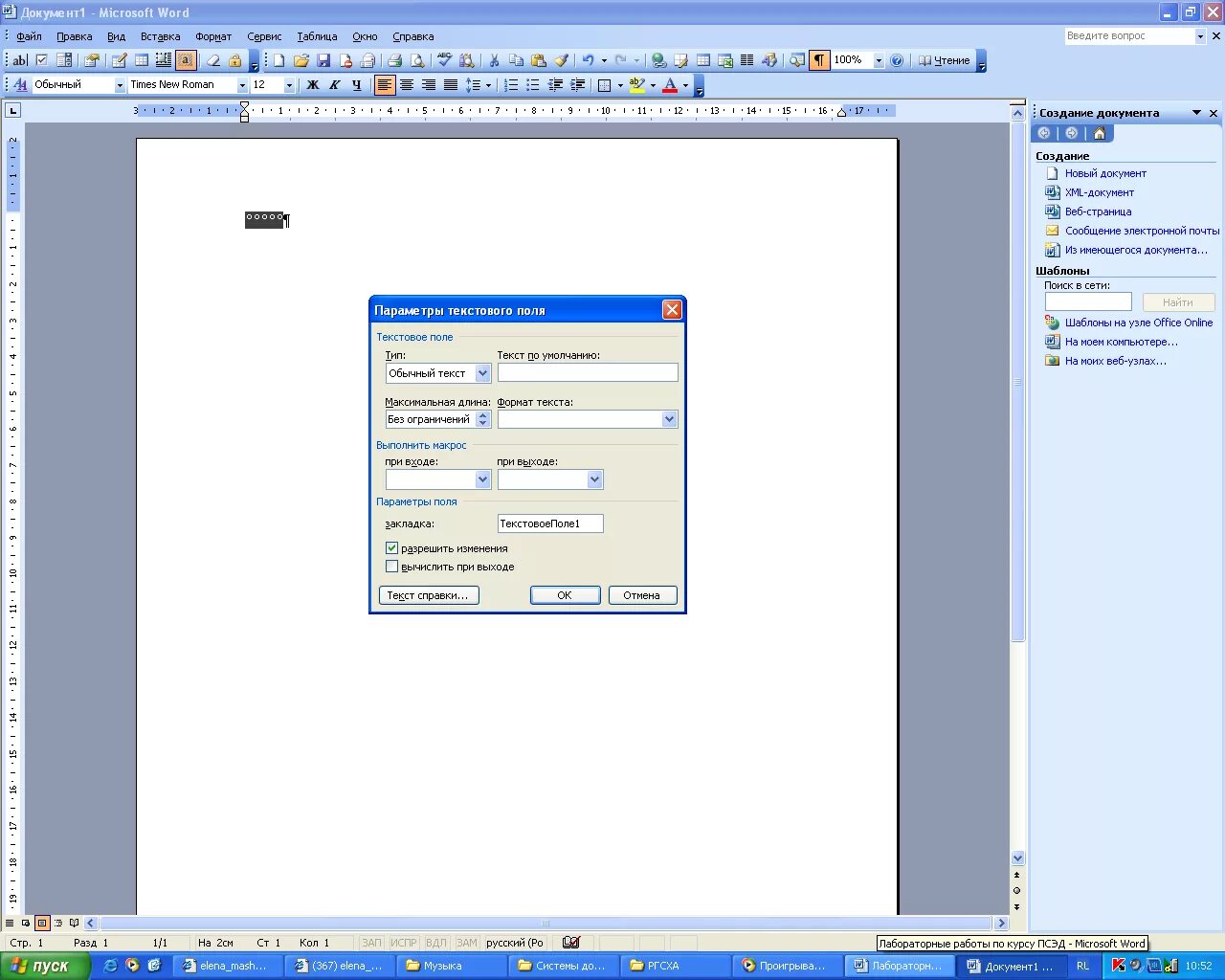Click the Draw Table pencil icon in Forms toolbar
The height and width of the screenshot is (980, 1225).
click(x=119, y=60)
